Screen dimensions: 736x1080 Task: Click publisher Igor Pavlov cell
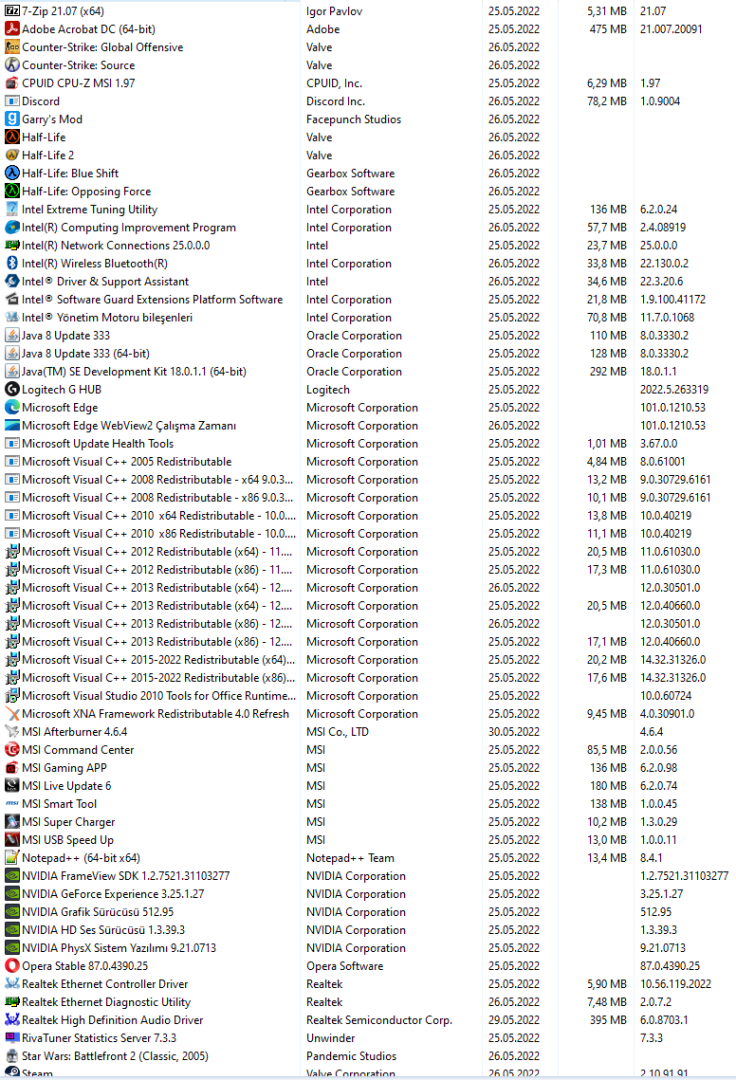(x=335, y=11)
